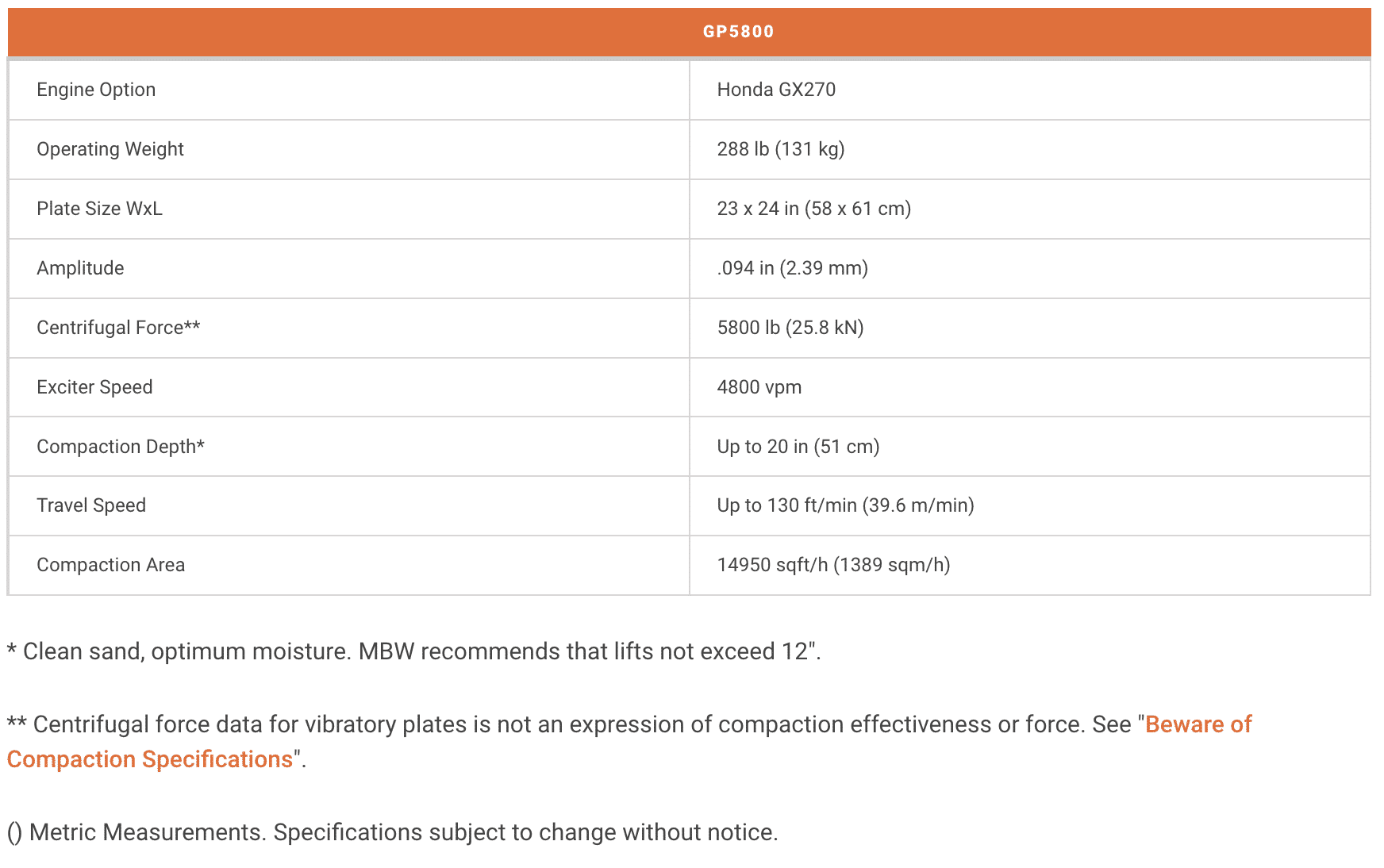Select the Up to 20 in value

click(798, 447)
